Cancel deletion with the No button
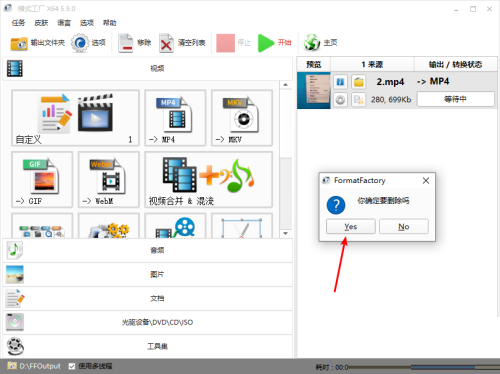Viewport: 500px width, 374px height. (x=404, y=227)
